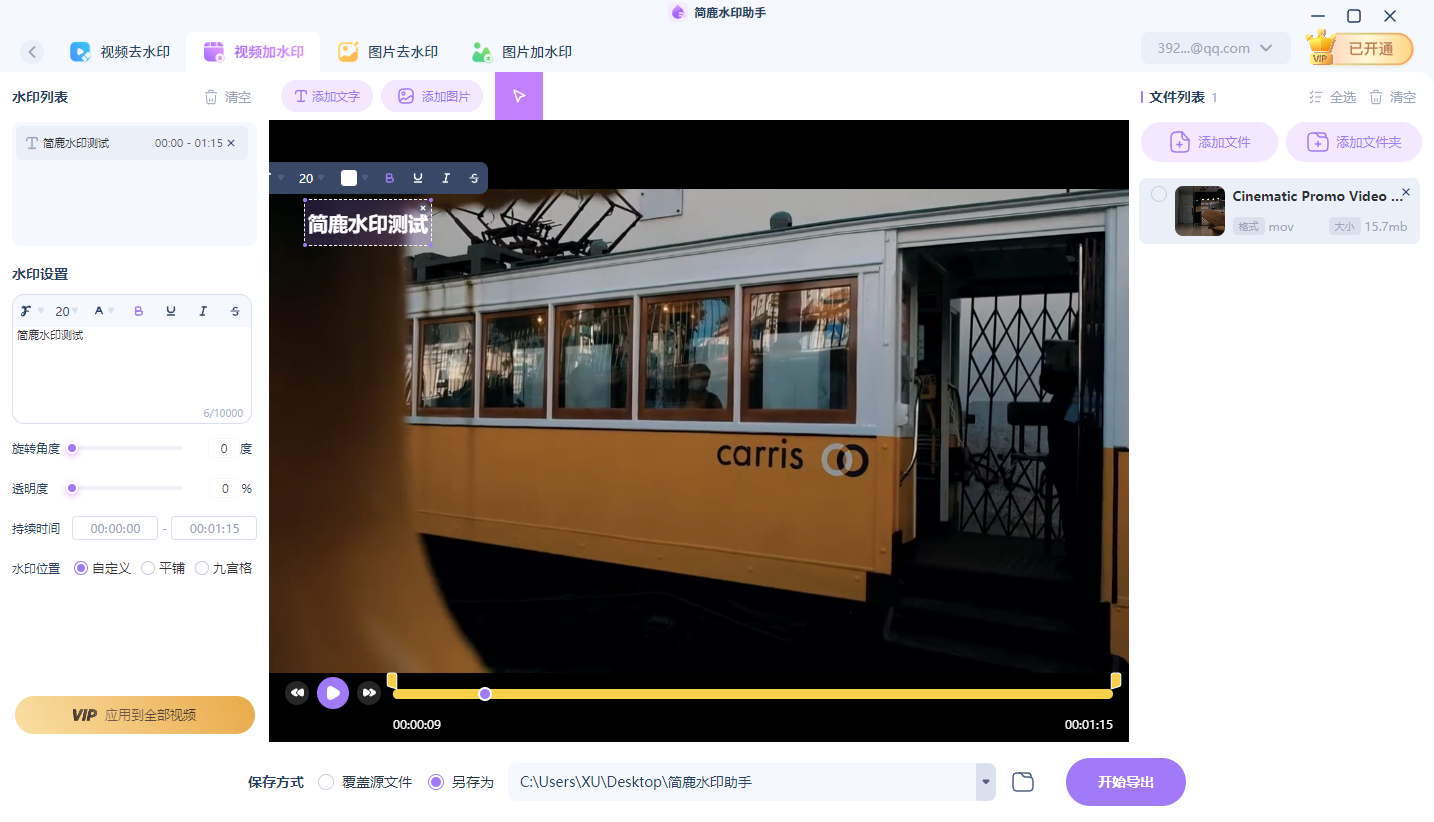Click the 添加文件 button
Image resolution: width=1434 pixels, height=822 pixels.
[1209, 142]
